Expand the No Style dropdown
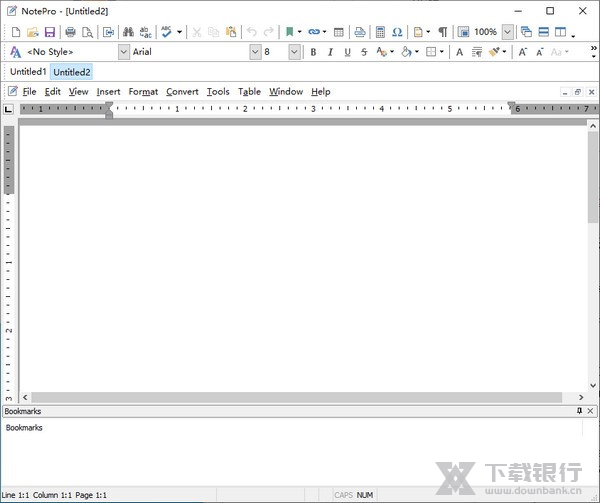600x503 pixels. pyautogui.click(x=124, y=52)
